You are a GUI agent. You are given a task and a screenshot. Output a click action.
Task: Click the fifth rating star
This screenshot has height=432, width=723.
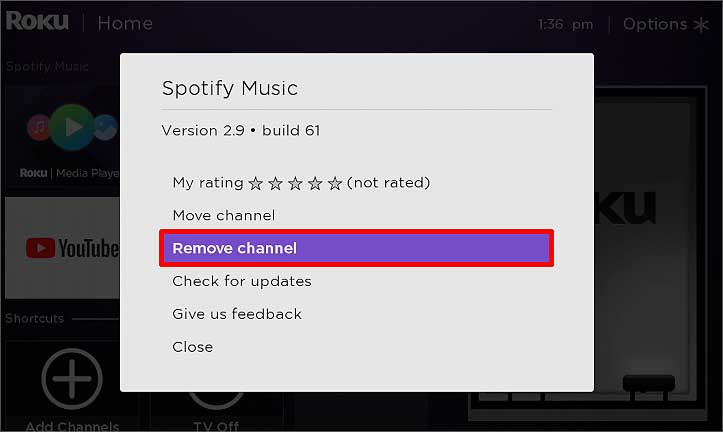click(335, 183)
